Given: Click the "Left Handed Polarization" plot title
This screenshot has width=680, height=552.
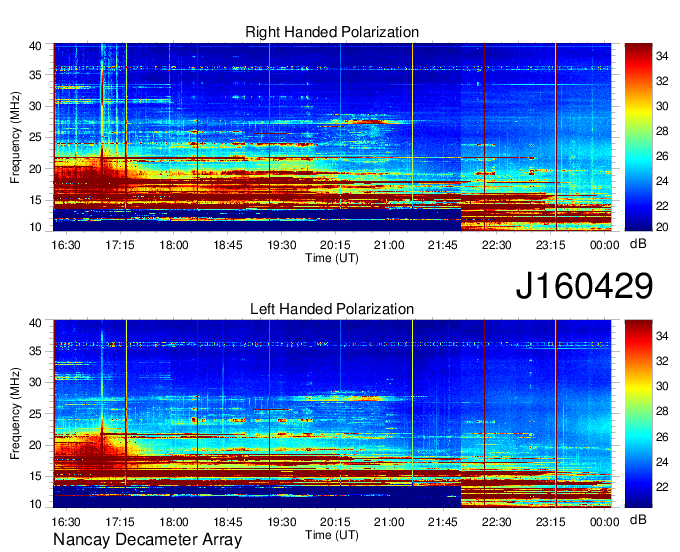Looking at the screenshot, I should 332,309.
